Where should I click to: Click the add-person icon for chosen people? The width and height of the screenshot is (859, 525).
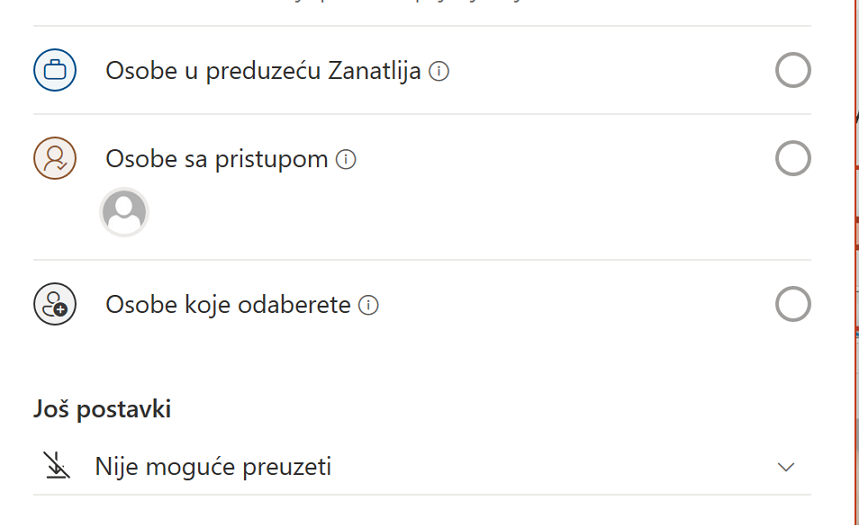coord(55,304)
